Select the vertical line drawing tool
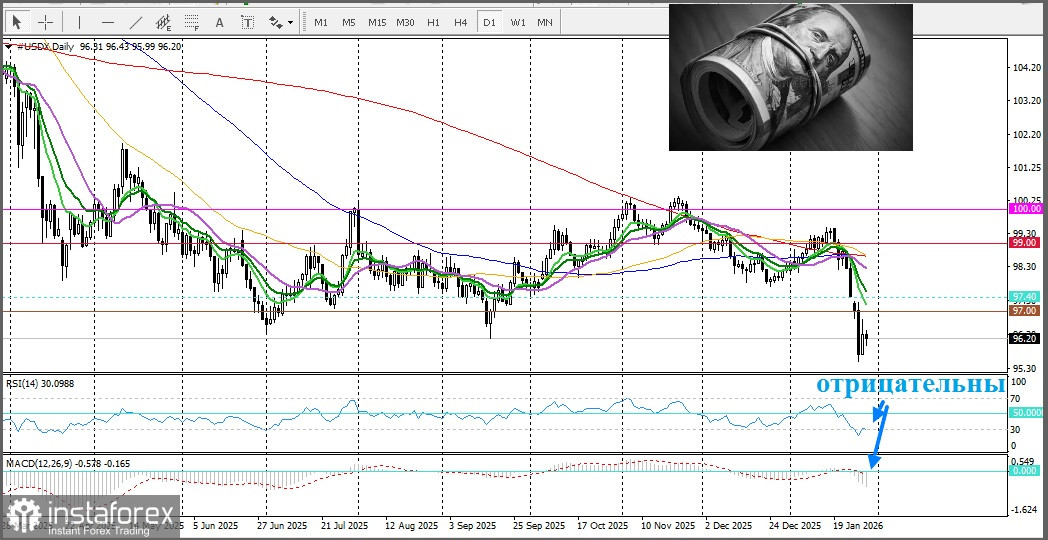The width and height of the screenshot is (1048, 540). pyautogui.click(x=80, y=22)
